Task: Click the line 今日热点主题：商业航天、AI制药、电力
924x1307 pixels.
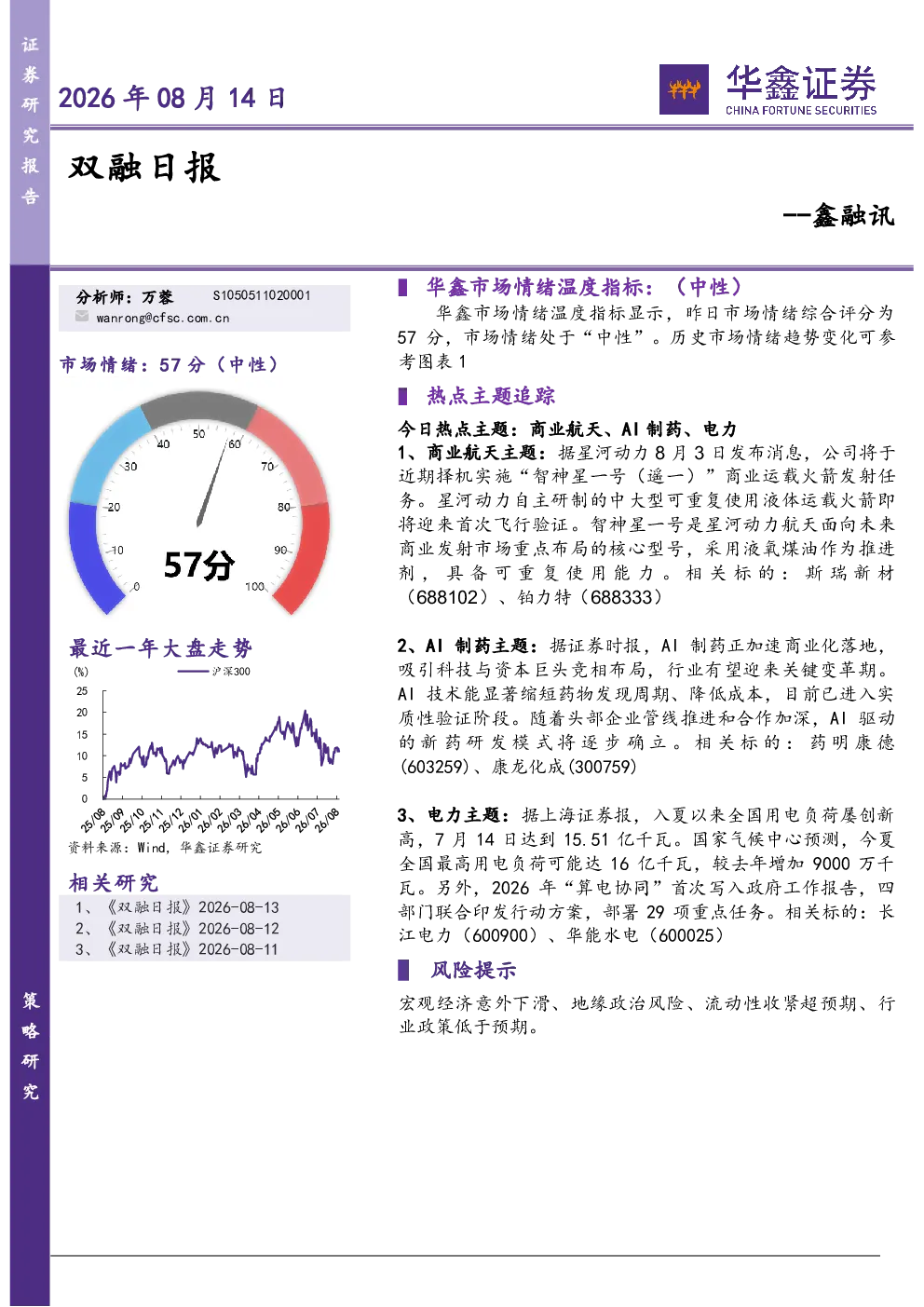Action: (567, 429)
